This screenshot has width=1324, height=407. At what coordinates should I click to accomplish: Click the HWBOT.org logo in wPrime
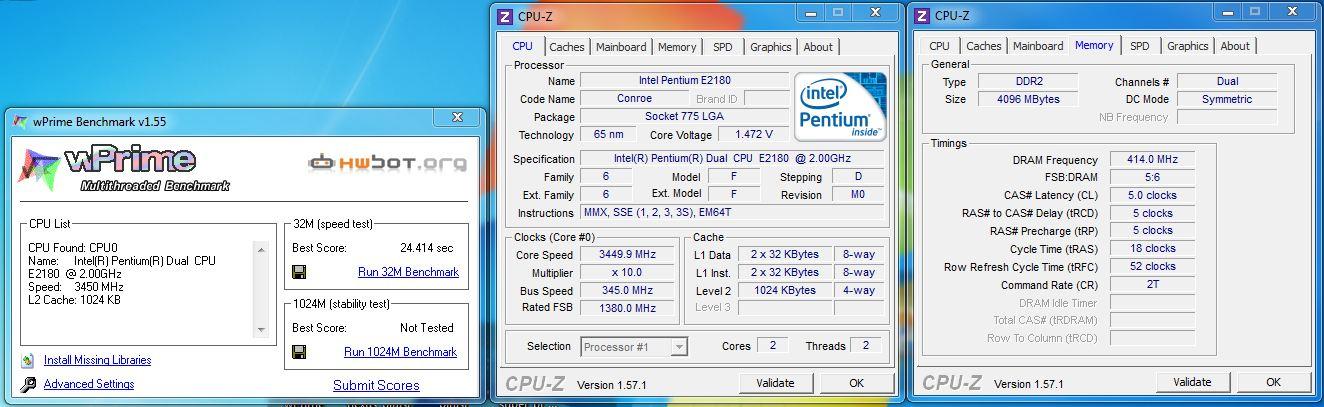pyautogui.click(x=387, y=162)
